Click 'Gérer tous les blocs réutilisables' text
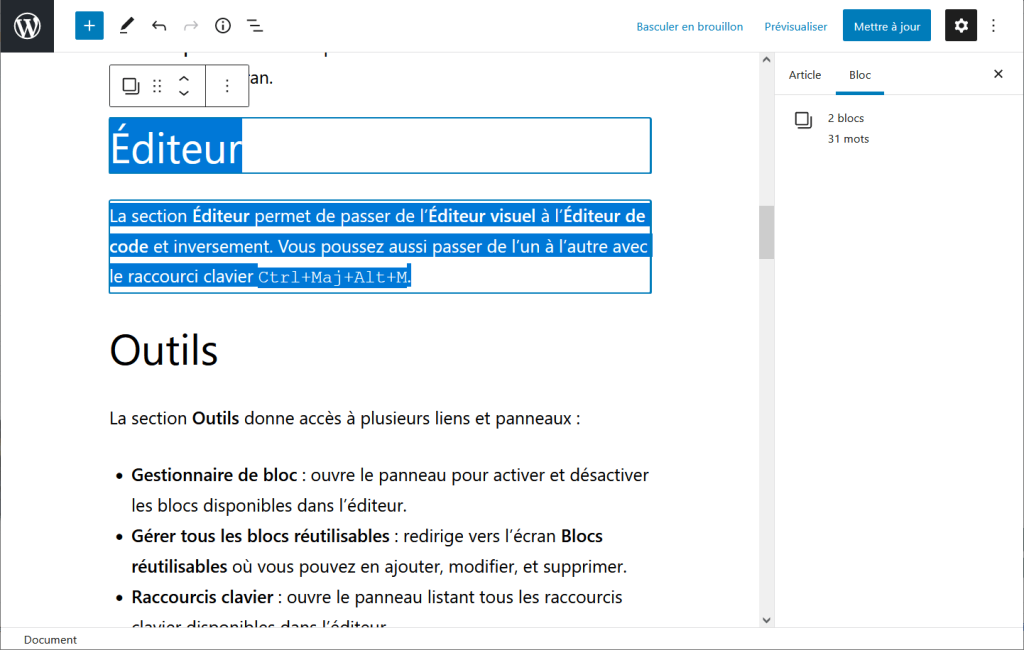The height and width of the screenshot is (650, 1024). coord(260,536)
